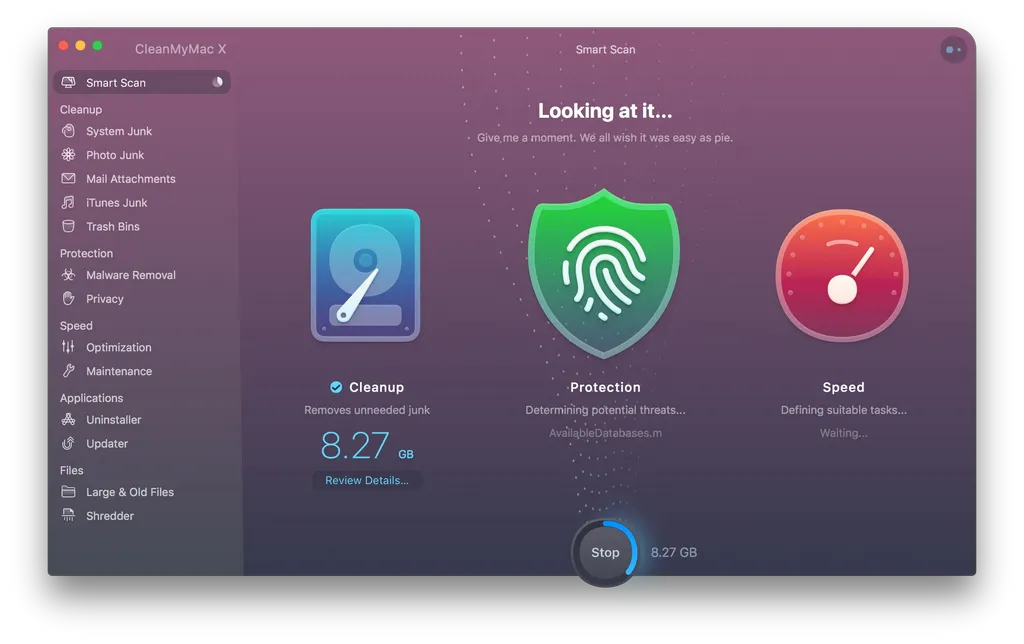Click the Cleanup hard drive graphic
The image size is (1024, 644).
click(365, 275)
